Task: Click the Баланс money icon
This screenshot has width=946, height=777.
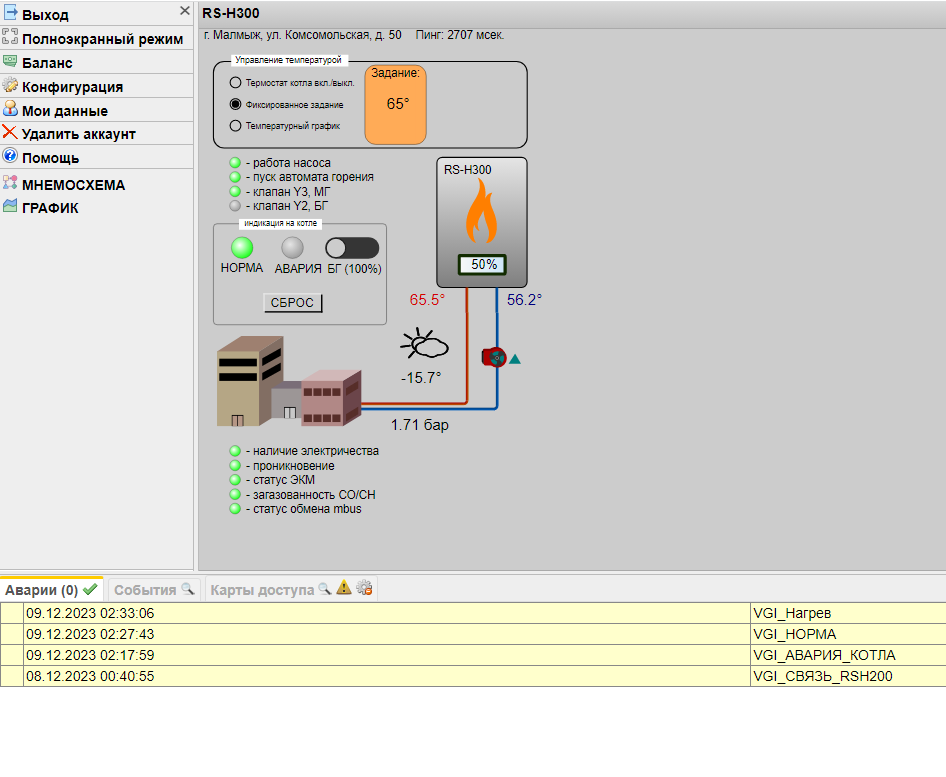Action: [10, 61]
